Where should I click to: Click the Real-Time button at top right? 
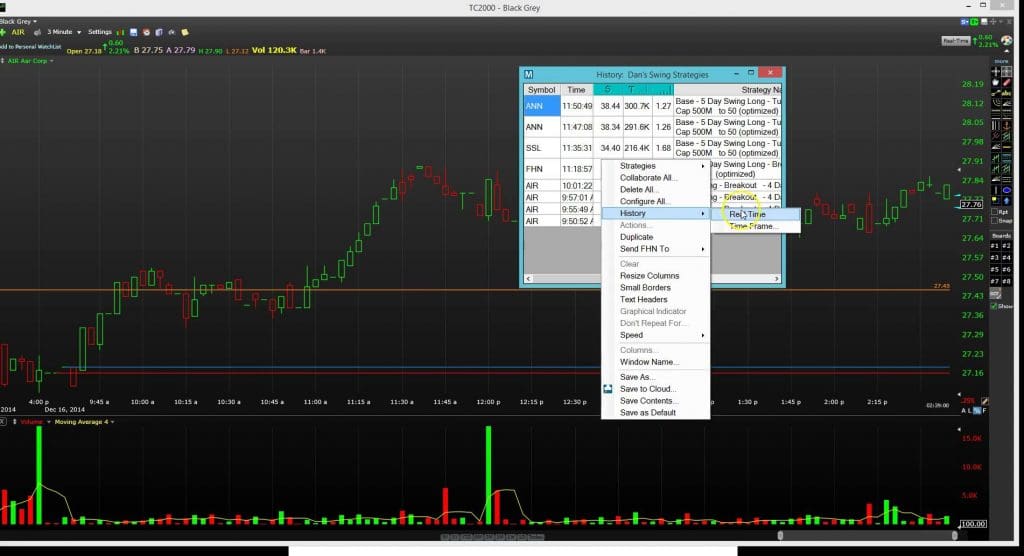coord(955,41)
